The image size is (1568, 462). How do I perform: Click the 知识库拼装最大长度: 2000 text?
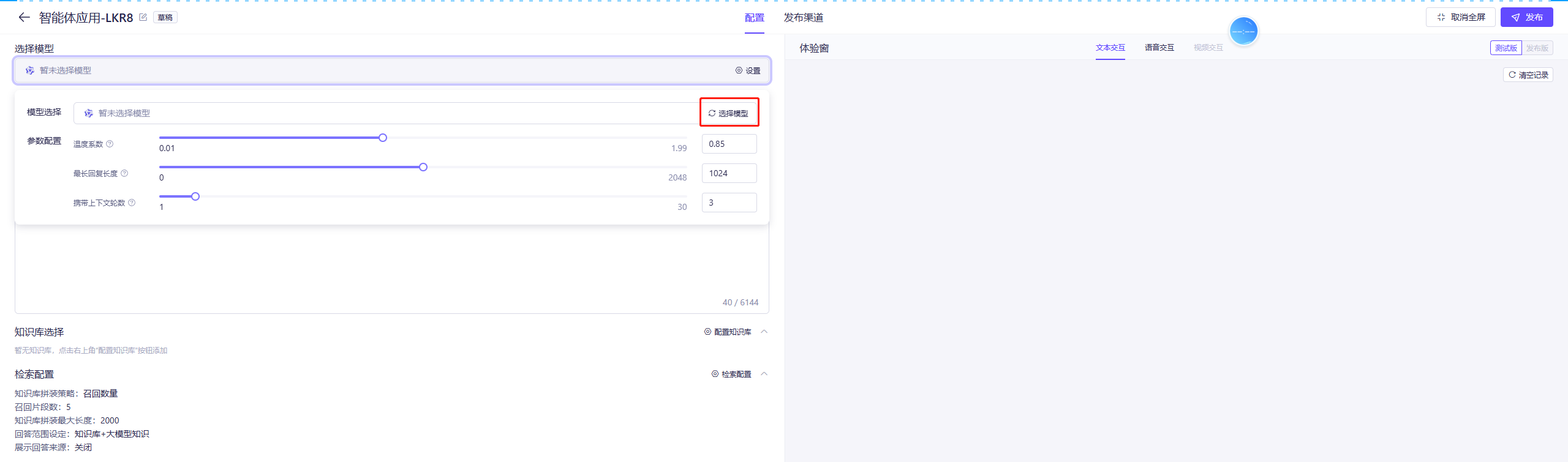tap(67, 420)
